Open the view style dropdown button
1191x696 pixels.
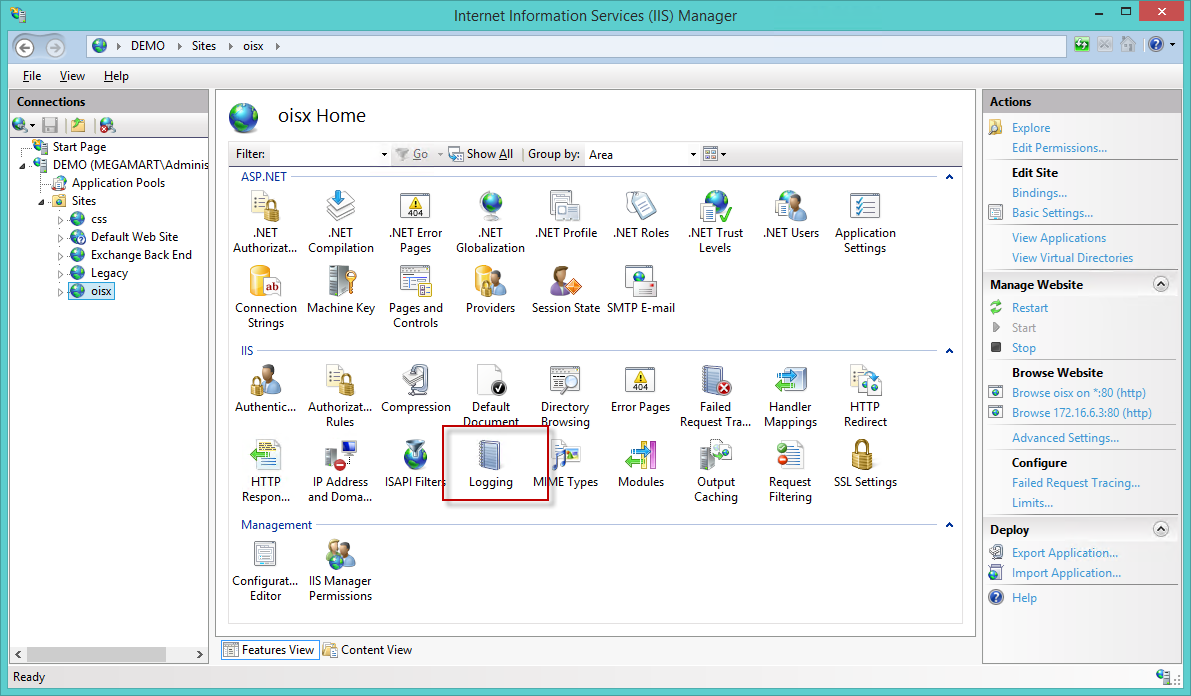(715, 154)
